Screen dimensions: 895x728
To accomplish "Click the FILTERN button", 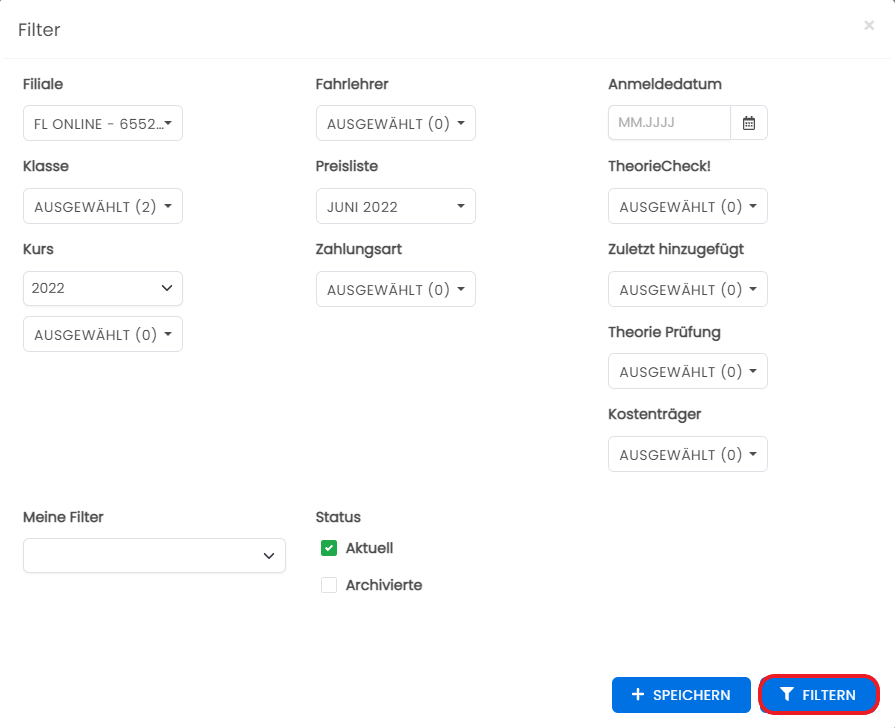I will tap(819, 694).
